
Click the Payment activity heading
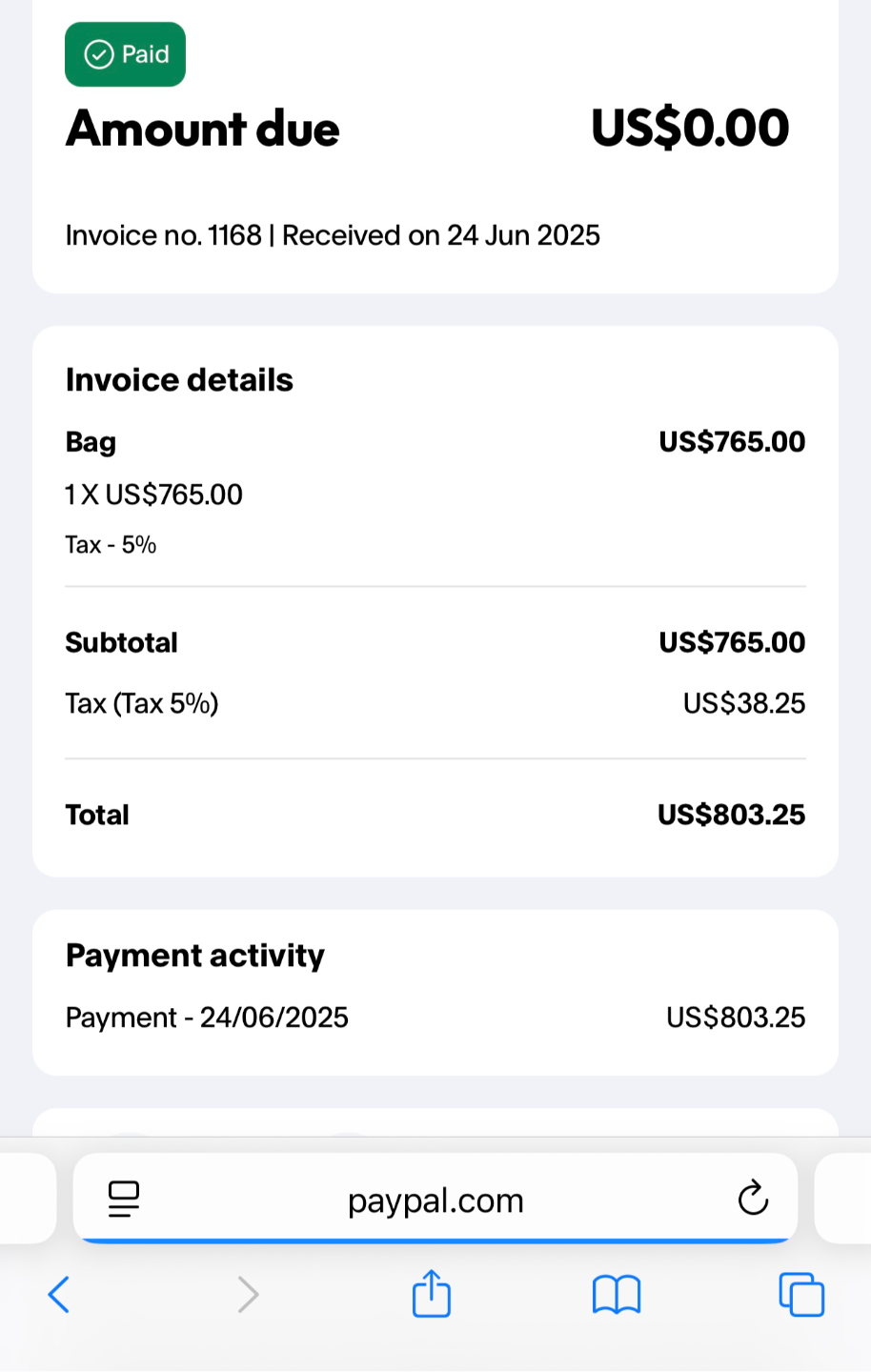click(195, 956)
